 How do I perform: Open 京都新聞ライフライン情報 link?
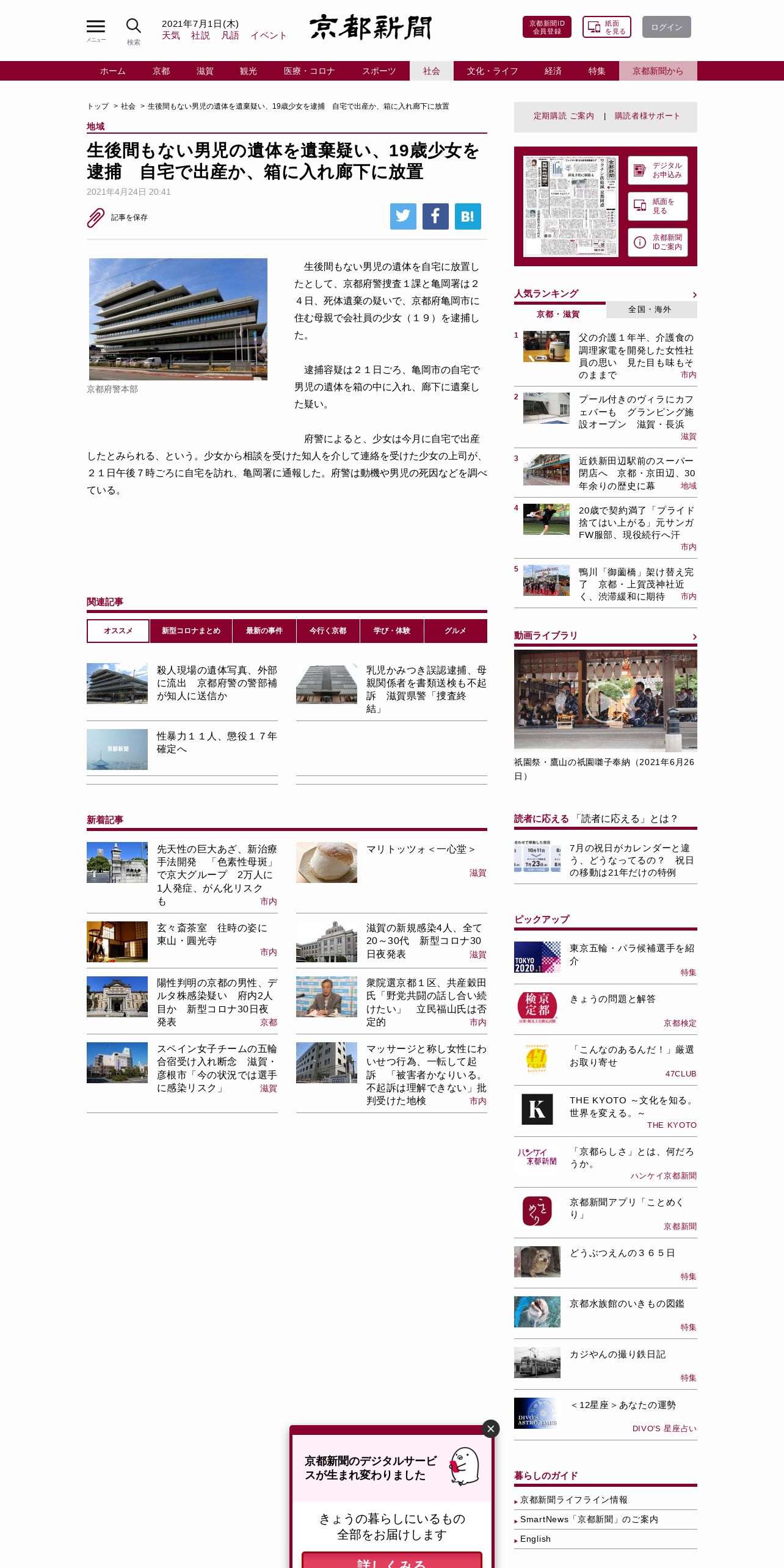(574, 1500)
